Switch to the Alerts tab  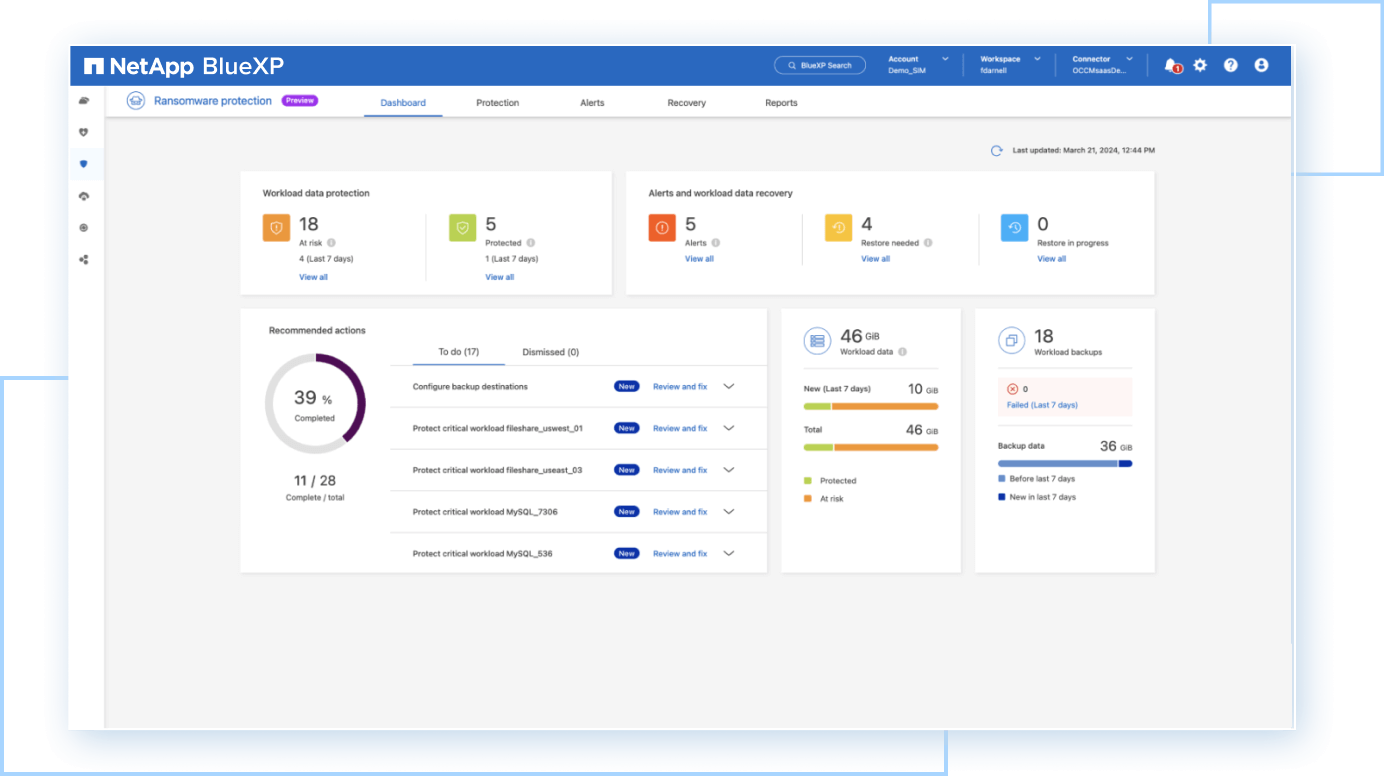(x=592, y=102)
